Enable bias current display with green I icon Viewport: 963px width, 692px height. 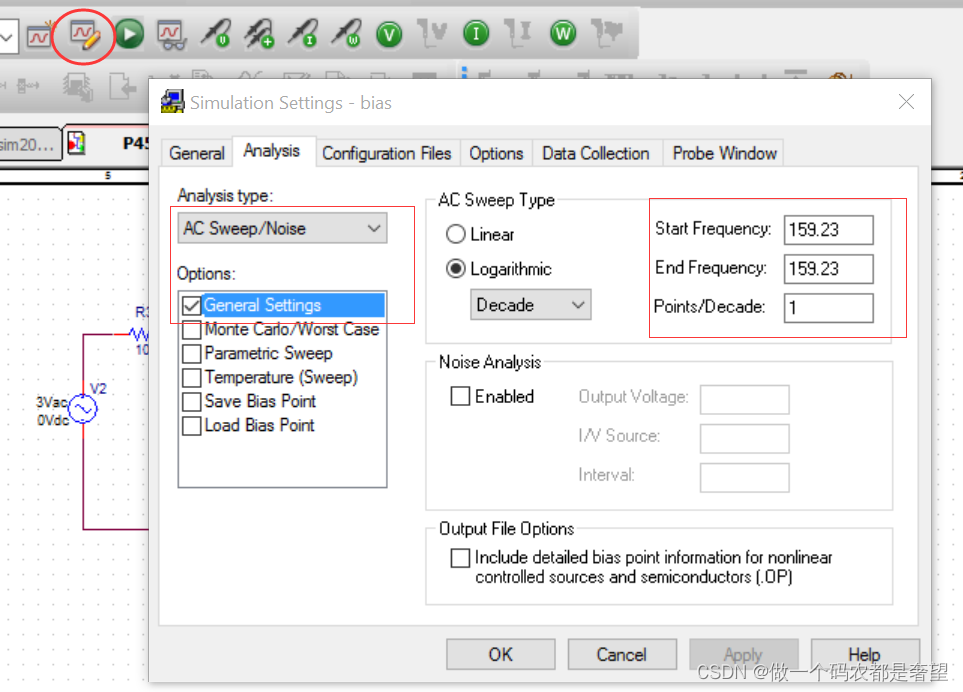(x=475, y=34)
